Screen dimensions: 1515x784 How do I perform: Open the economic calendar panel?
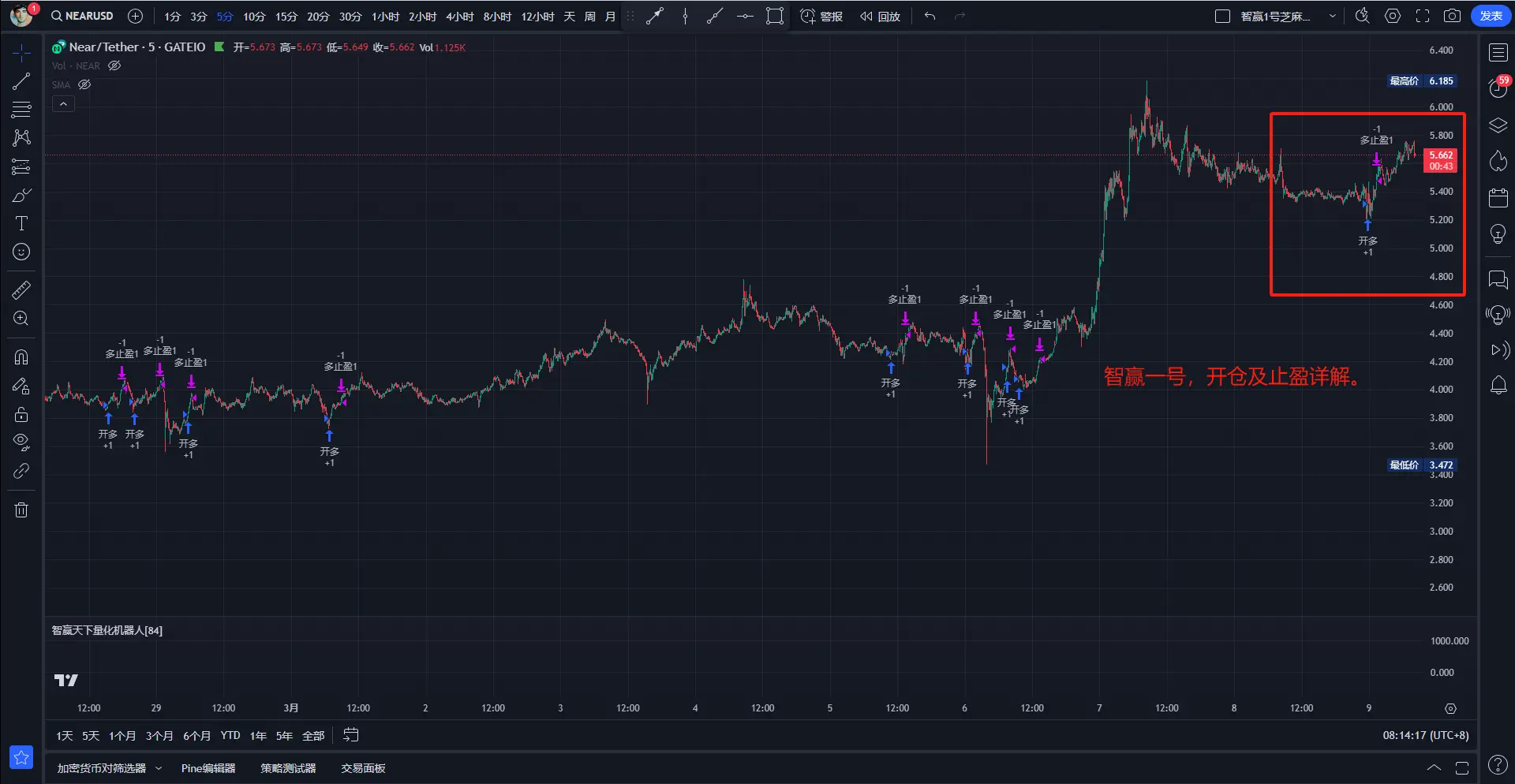[1498, 197]
